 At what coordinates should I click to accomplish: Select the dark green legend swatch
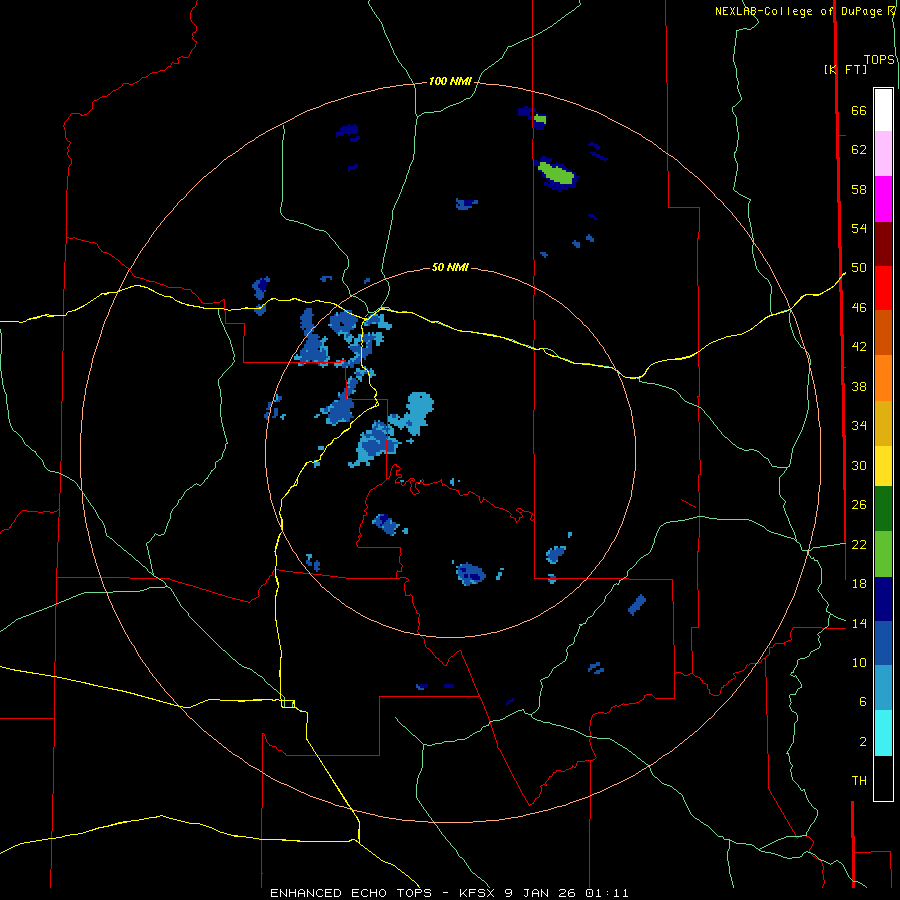point(883,509)
